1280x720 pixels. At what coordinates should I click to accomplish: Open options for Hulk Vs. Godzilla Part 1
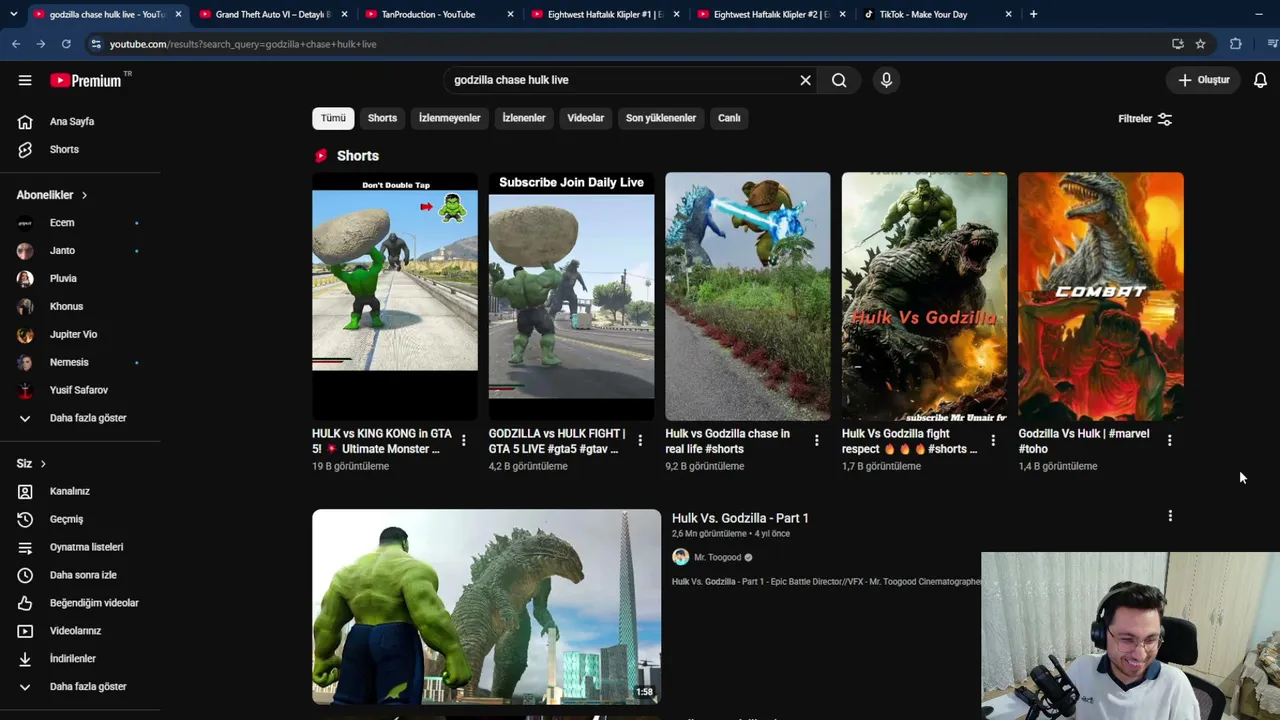(1170, 516)
